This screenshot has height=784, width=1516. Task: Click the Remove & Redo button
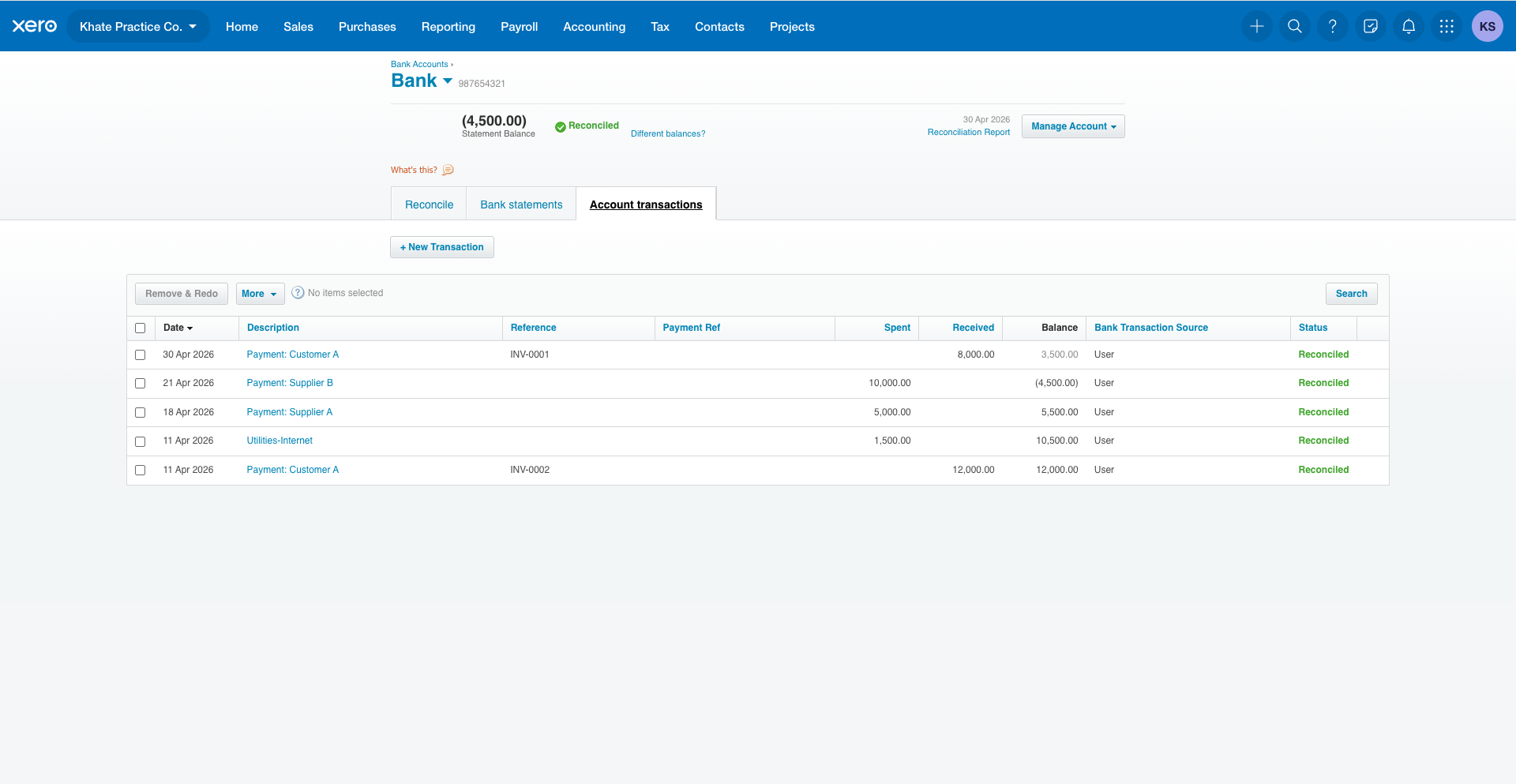[182, 294]
